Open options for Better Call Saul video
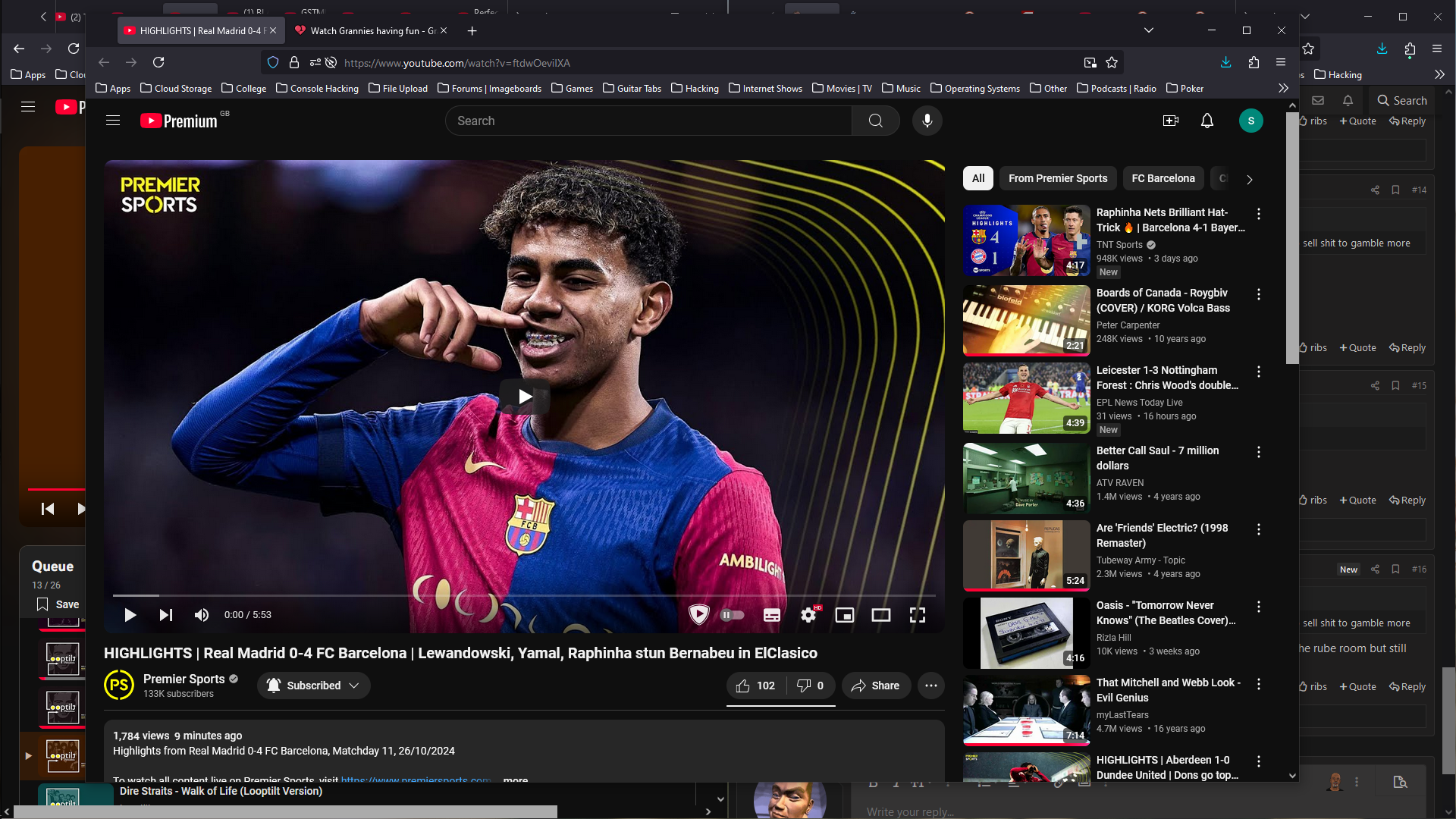 coord(1259,452)
